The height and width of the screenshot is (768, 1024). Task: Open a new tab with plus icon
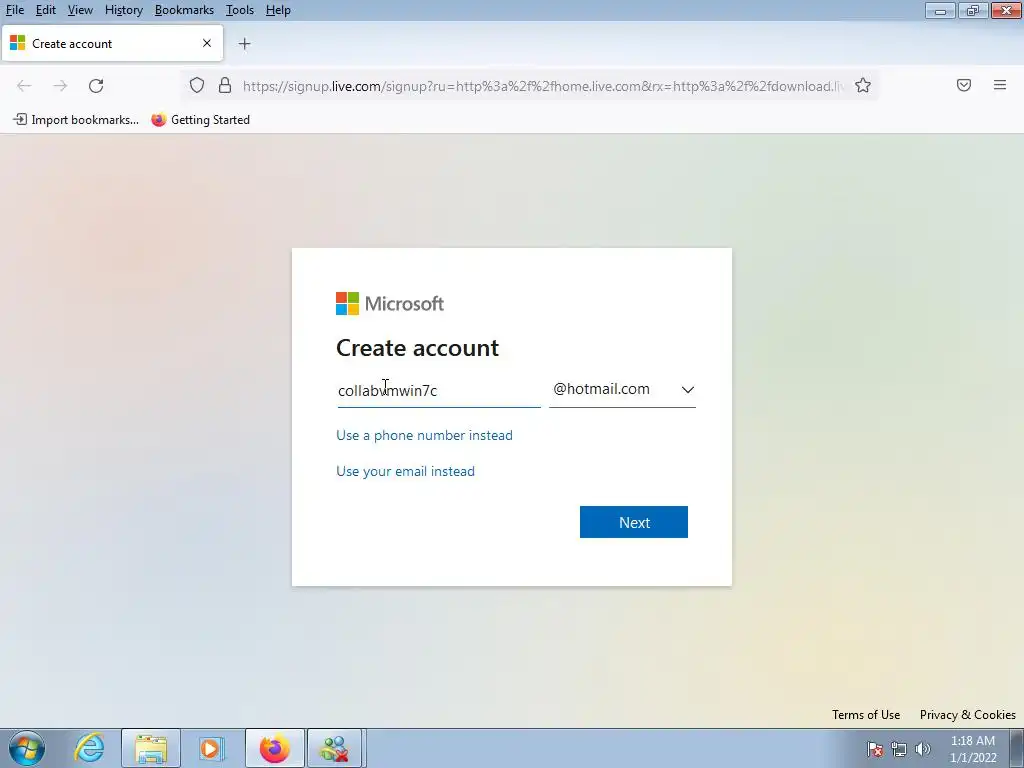coord(244,44)
